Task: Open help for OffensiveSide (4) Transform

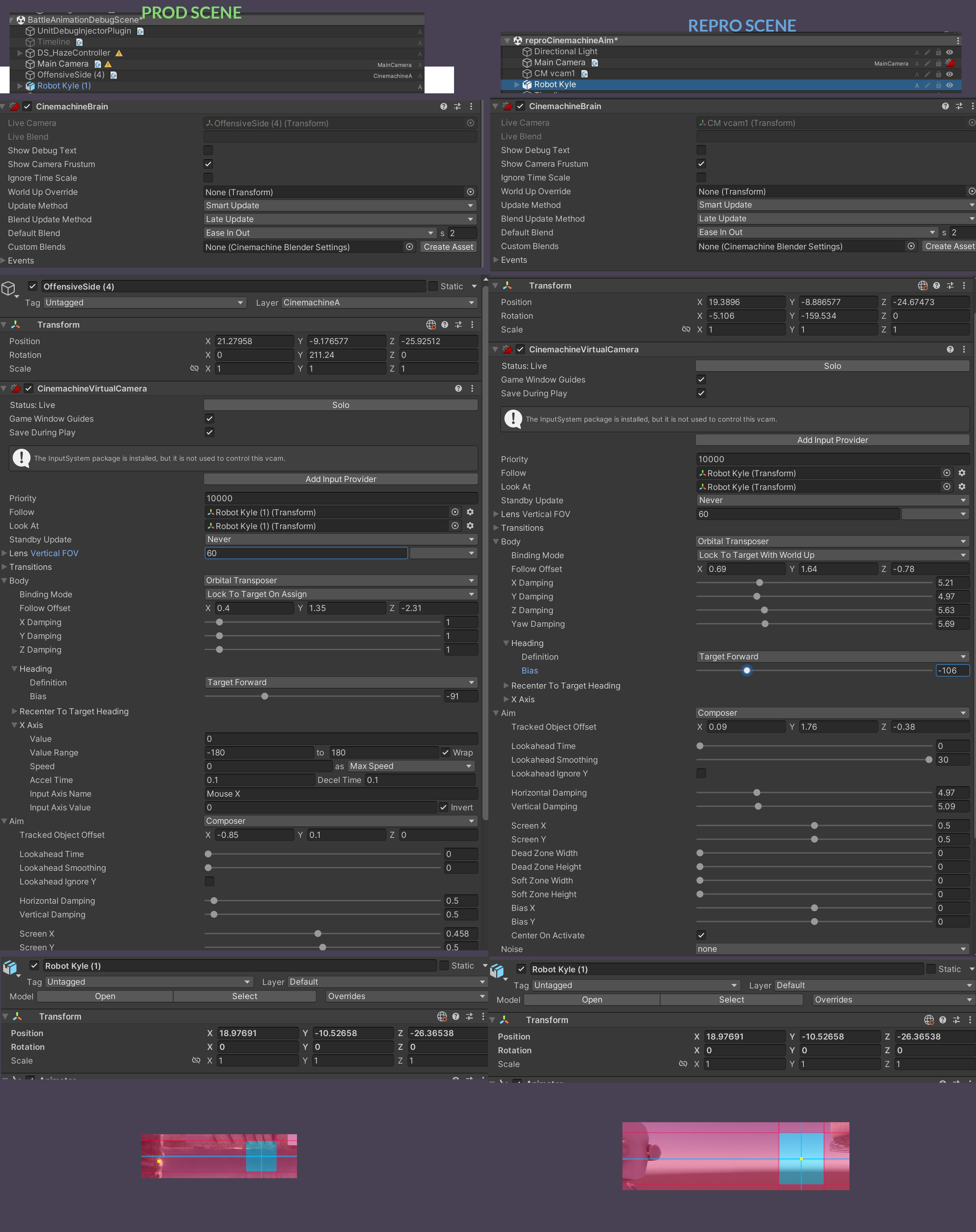Action: (445, 325)
